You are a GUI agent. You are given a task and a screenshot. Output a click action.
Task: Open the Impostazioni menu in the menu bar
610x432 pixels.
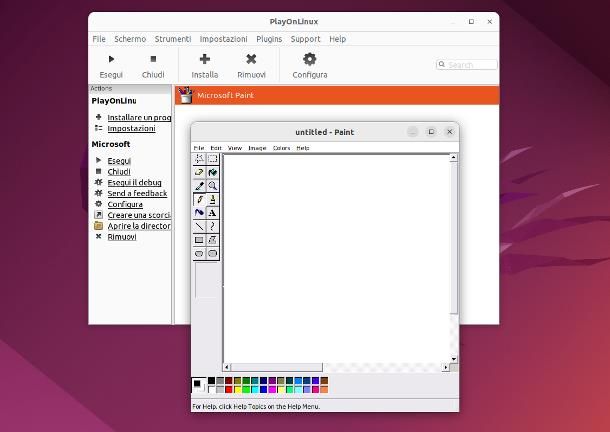pos(223,39)
